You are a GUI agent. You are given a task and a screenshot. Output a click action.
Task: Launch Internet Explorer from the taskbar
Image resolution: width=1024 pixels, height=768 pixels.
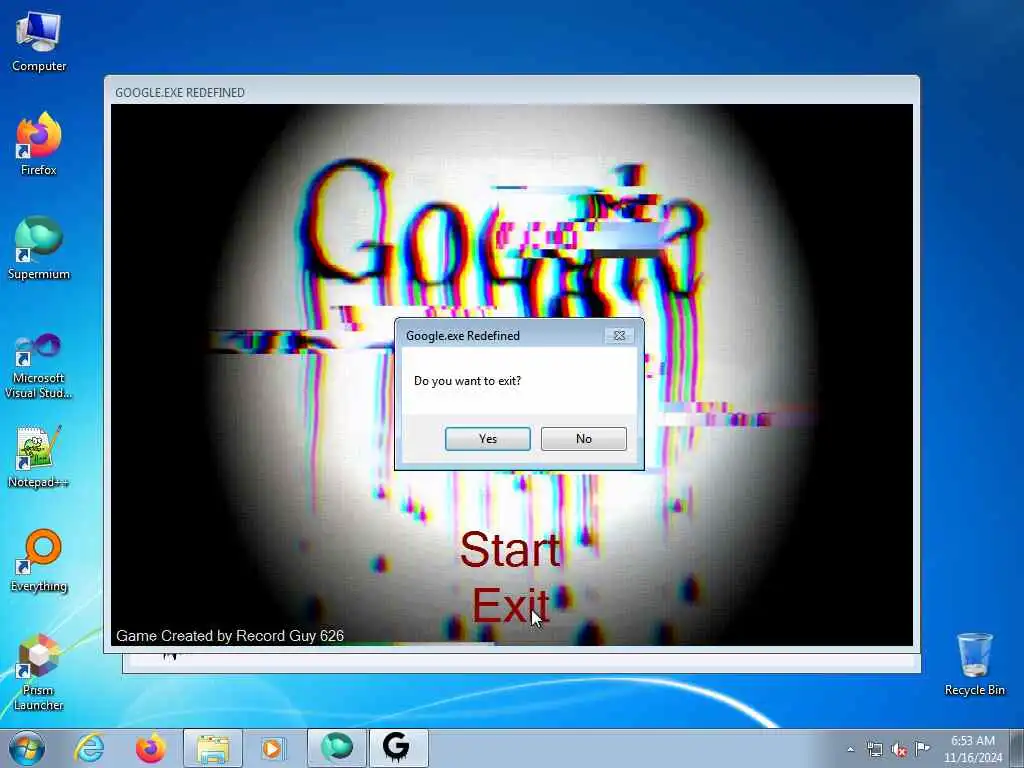click(x=89, y=748)
